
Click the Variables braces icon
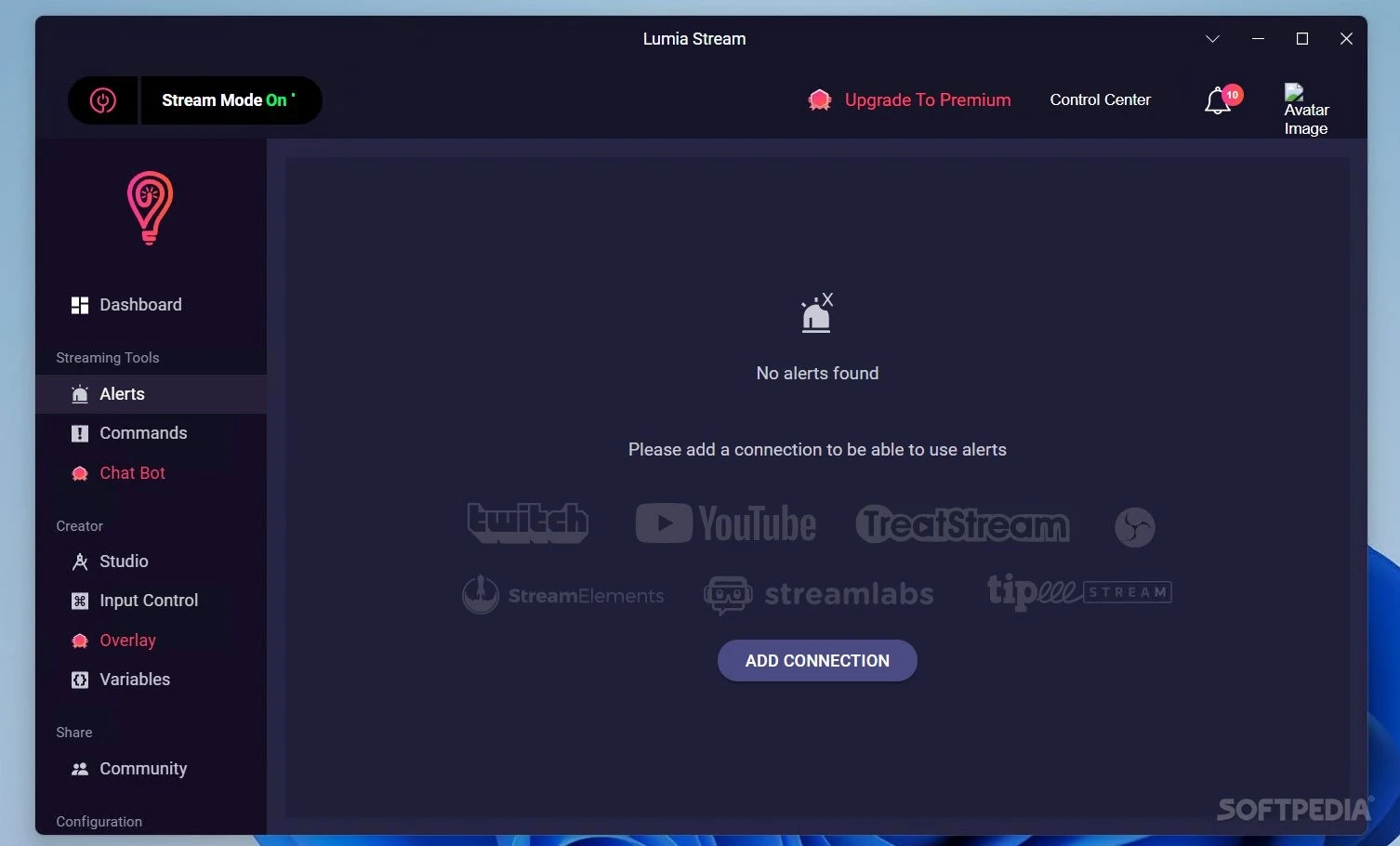tap(80, 680)
